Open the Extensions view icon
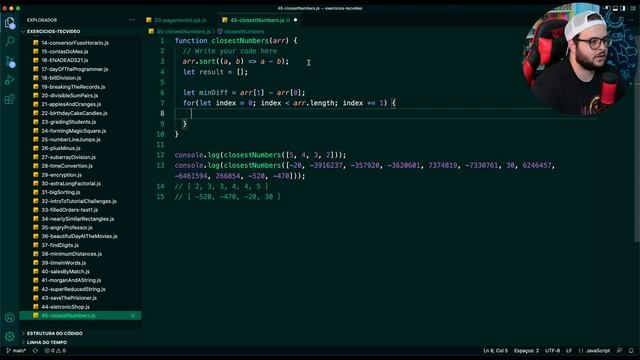The width and height of the screenshot is (640, 360). (10, 99)
